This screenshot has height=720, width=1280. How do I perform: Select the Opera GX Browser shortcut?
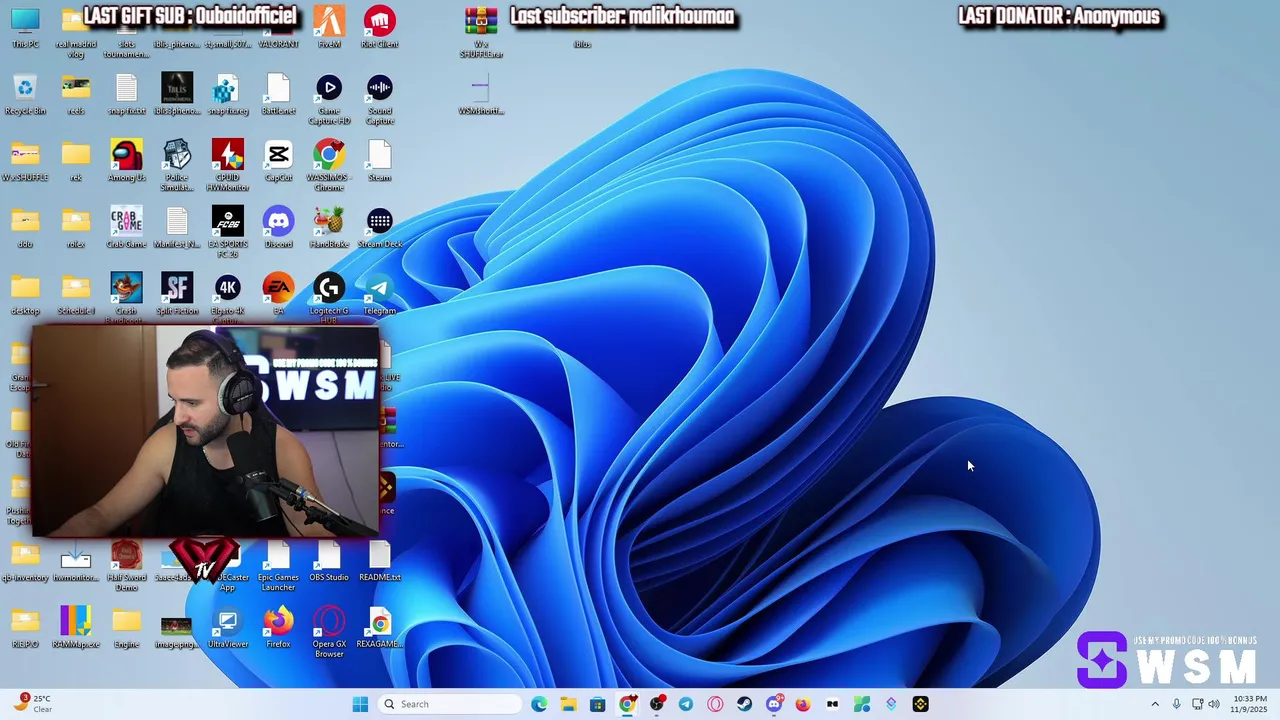tap(329, 632)
